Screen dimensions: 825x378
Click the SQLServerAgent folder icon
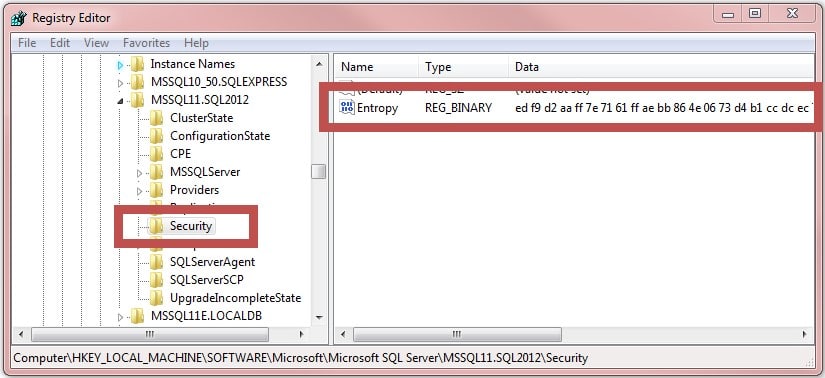tap(156, 262)
